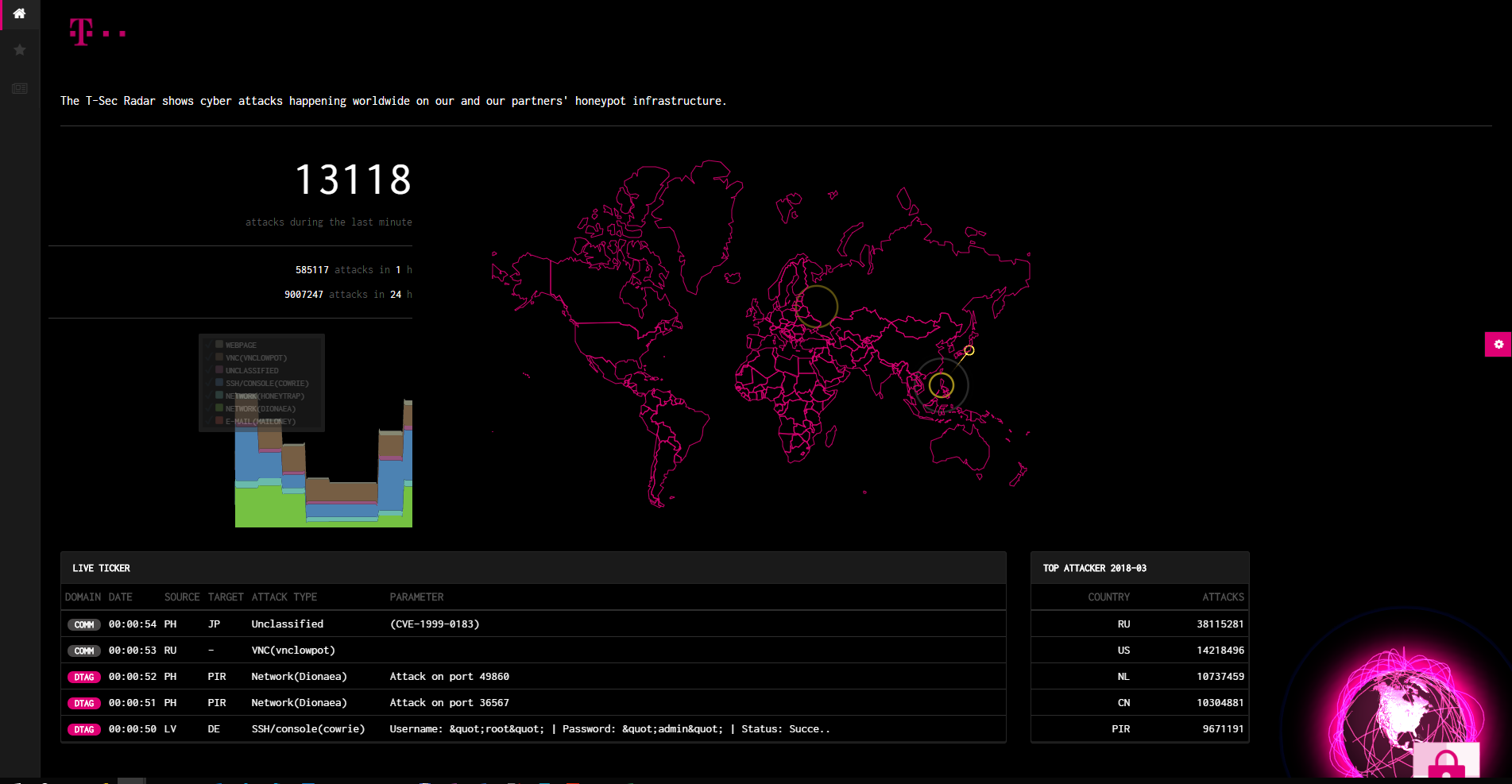The image size is (1512, 784).
Task: Click the DATE column header
Action: point(120,597)
